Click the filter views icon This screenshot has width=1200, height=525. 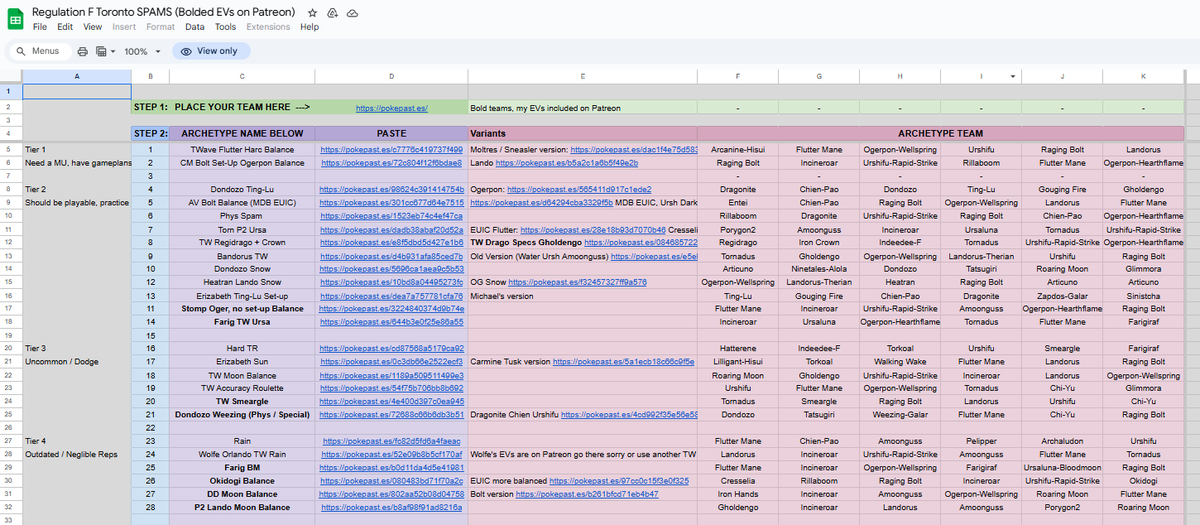(x=100, y=51)
